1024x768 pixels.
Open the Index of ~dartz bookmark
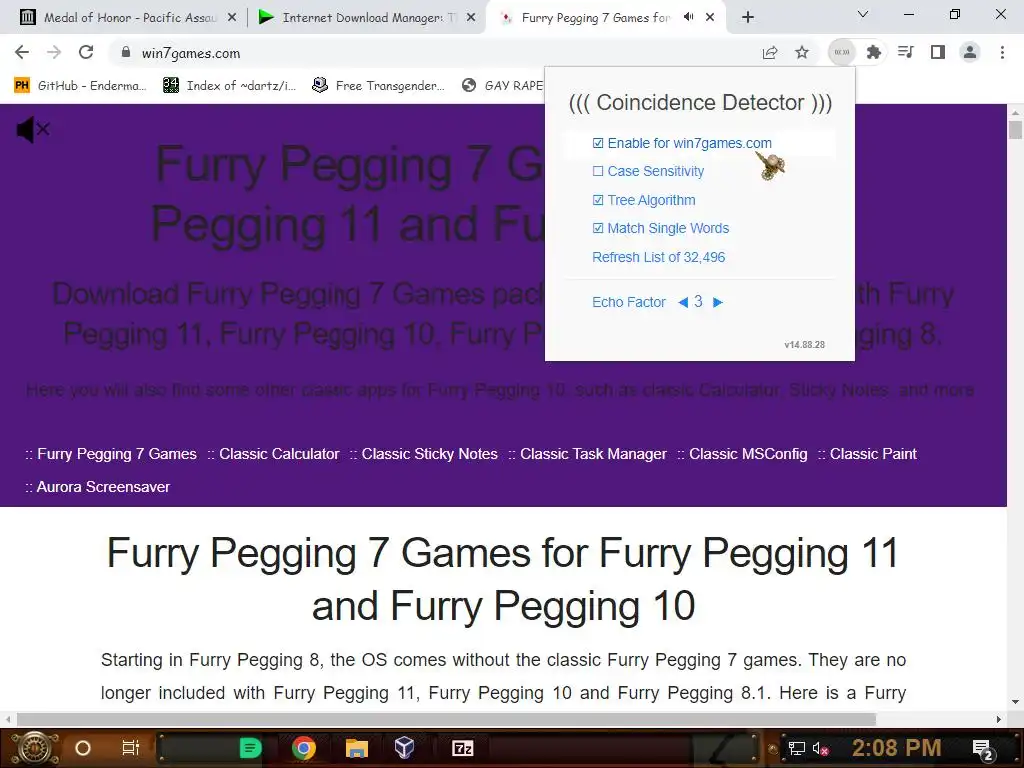(230, 86)
